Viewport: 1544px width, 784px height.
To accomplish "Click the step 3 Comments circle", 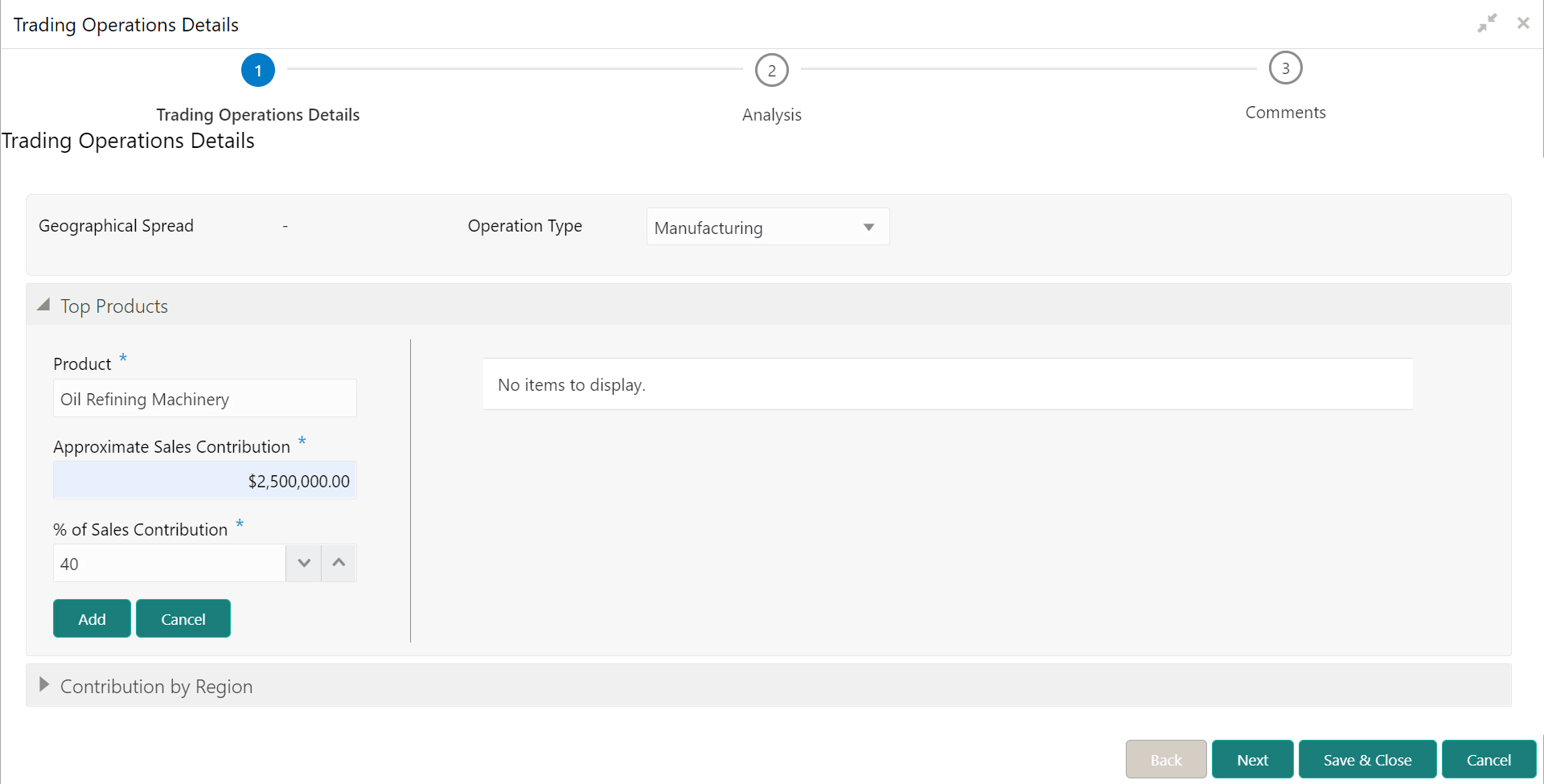I will pos(1284,68).
